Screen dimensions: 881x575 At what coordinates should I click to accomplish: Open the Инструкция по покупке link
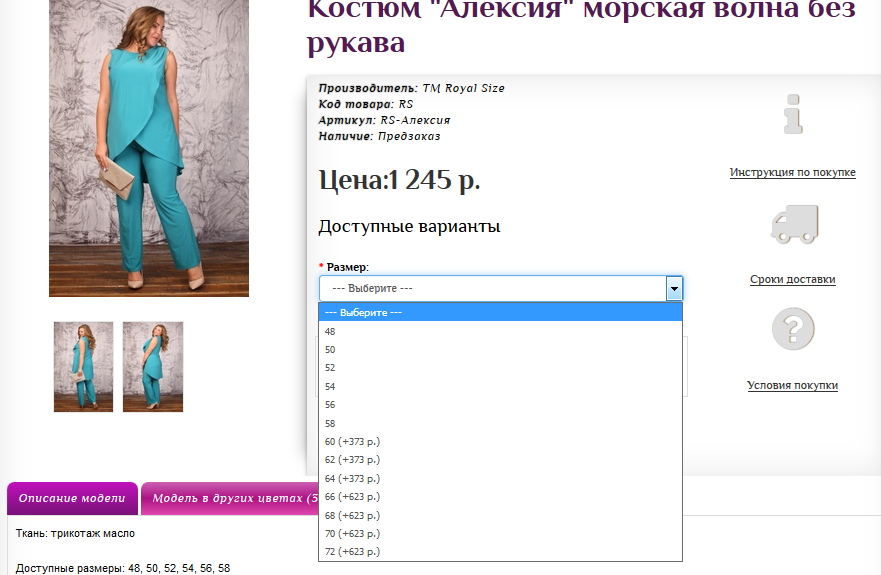pyautogui.click(x=792, y=172)
